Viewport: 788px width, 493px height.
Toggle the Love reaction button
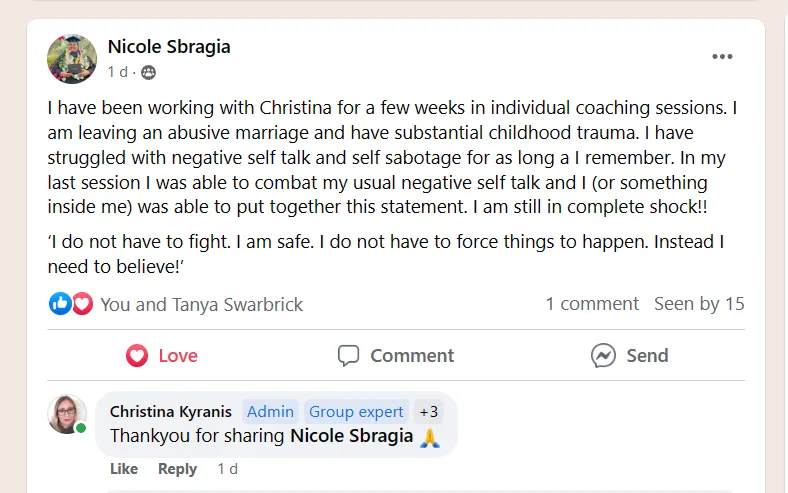(x=161, y=355)
